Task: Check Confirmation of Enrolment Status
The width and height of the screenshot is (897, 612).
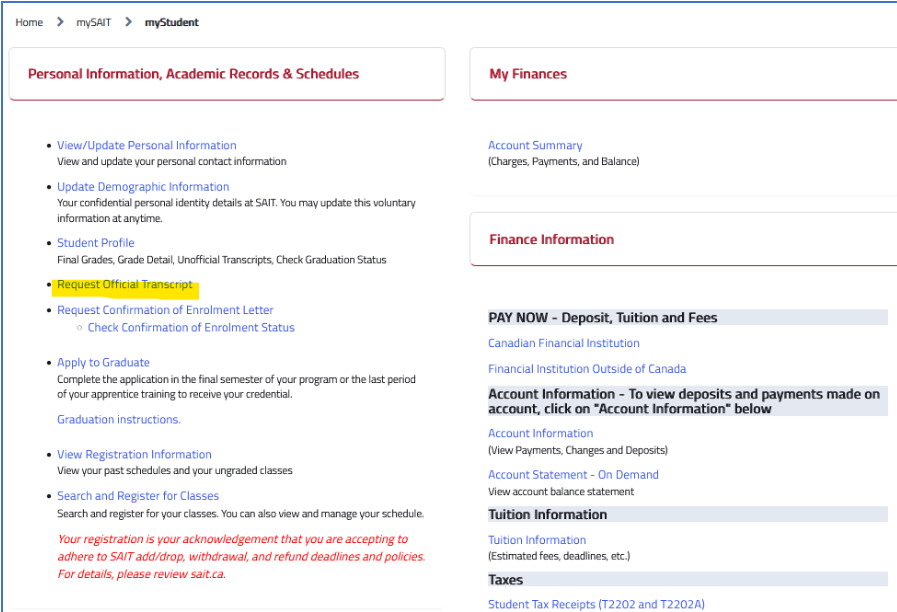Action: (191, 327)
